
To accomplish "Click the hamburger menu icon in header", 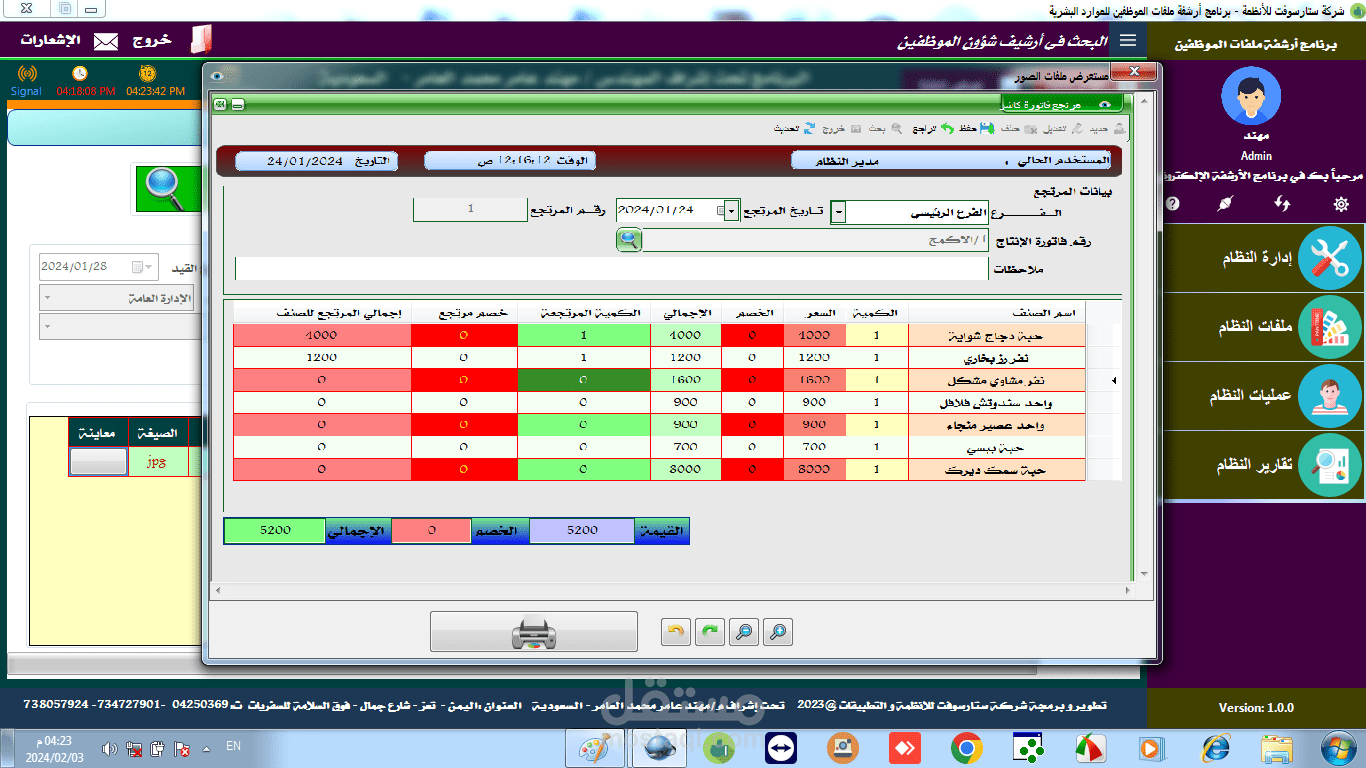I will (x=1128, y=40).
